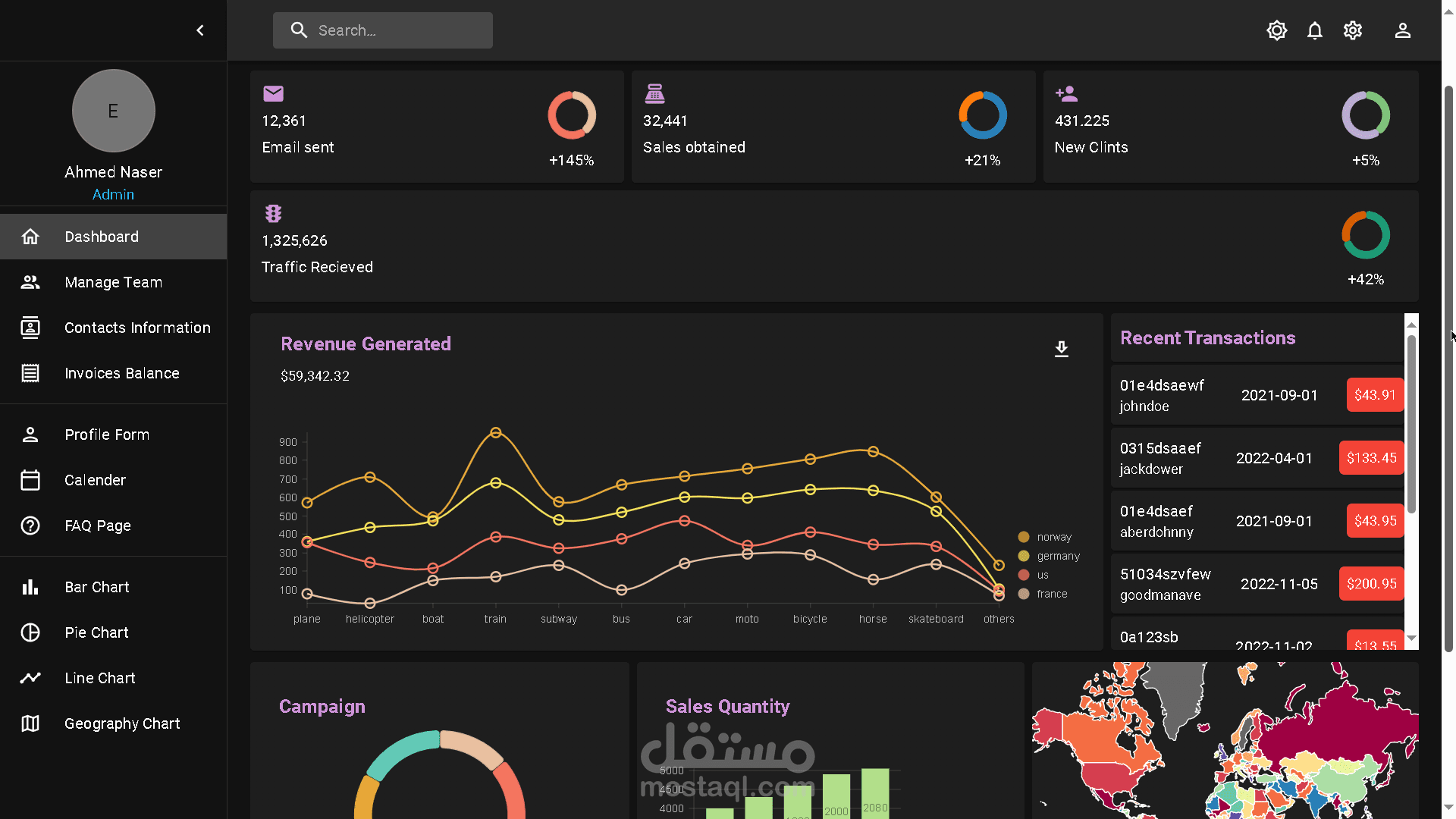1456x819 pixels.
Task: Click the Manage Team people icon
Action: coord(30,282)
